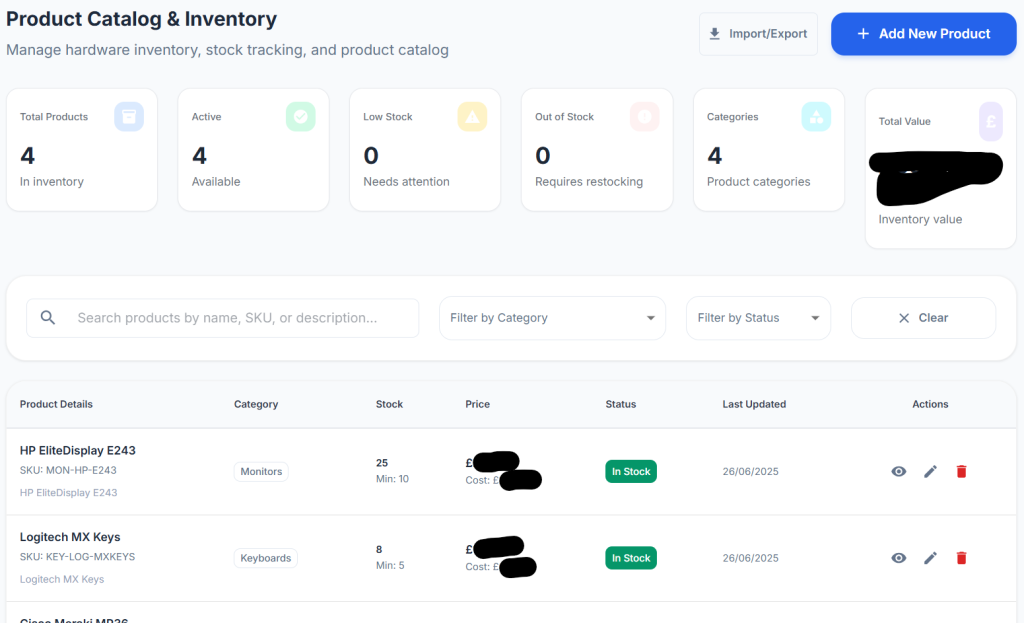Click the Product Details column header
Screen dimensions: 1024x623
coord(56,404)
